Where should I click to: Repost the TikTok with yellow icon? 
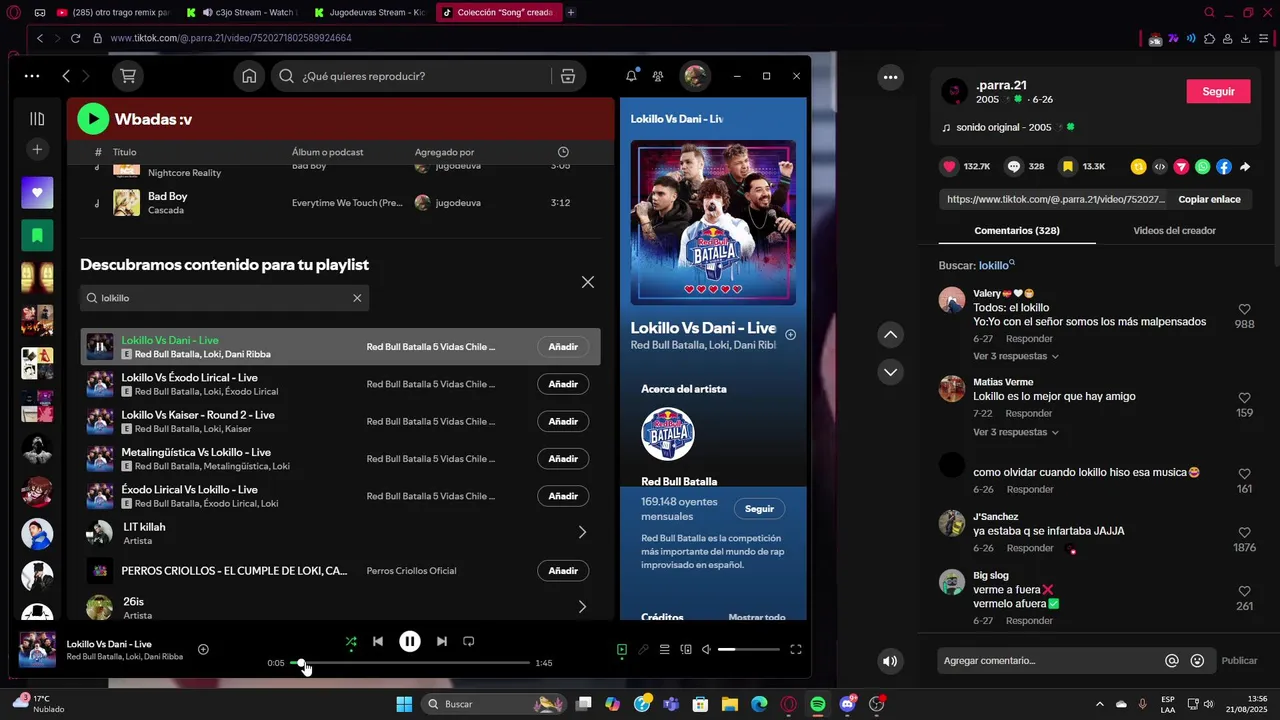(x=1138, y=167)
